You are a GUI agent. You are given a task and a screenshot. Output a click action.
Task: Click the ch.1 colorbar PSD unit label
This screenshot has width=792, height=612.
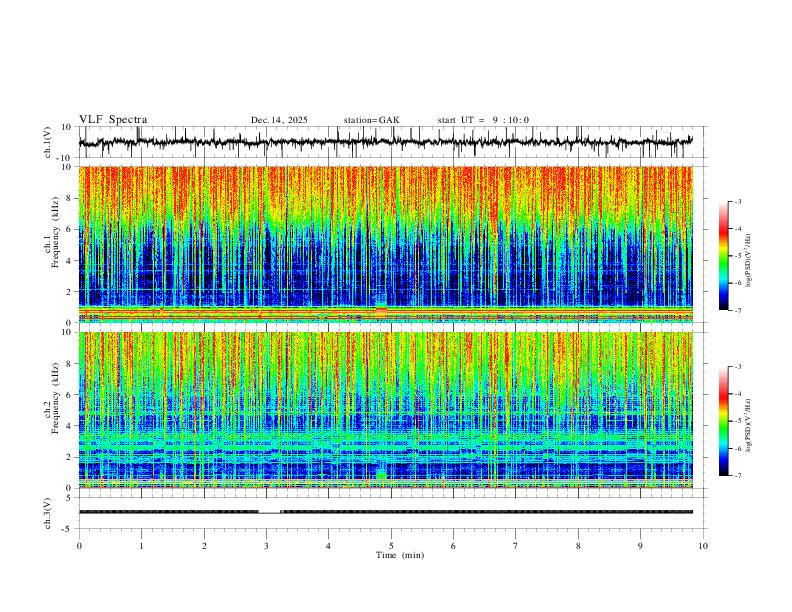coord(748,261)
